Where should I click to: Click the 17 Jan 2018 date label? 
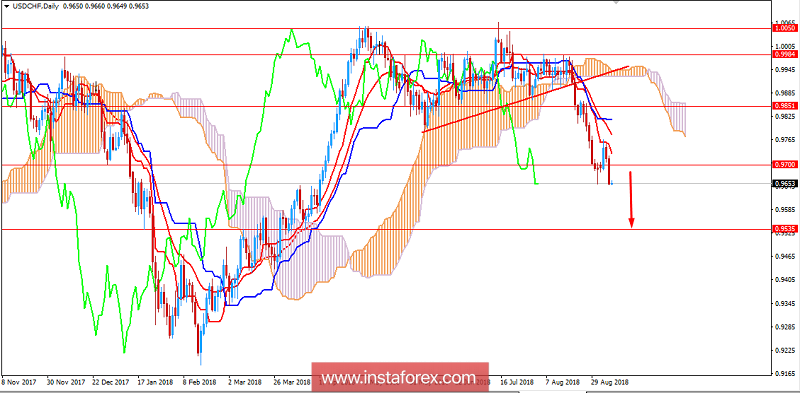pos(156,382)
